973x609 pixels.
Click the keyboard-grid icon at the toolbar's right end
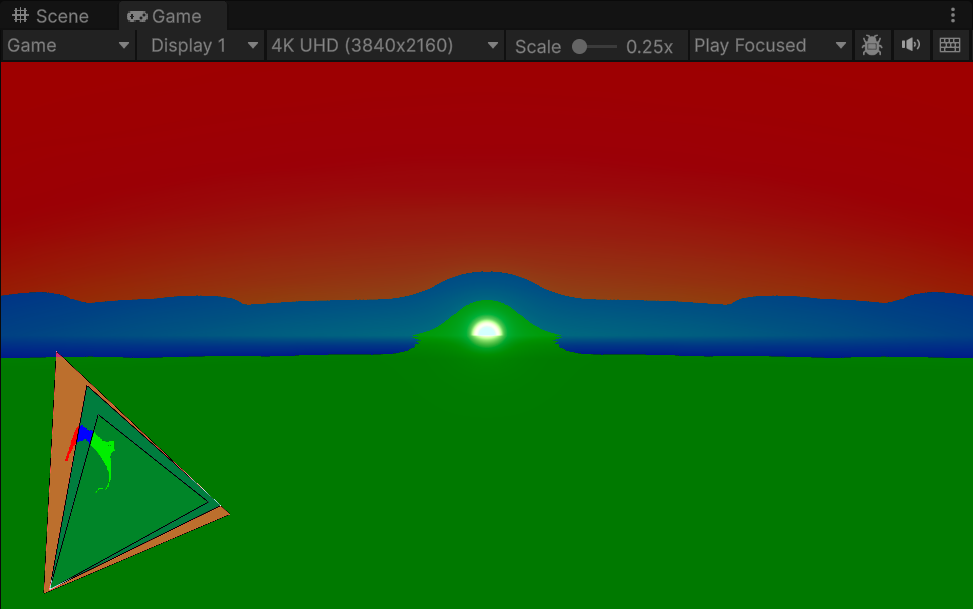[x=948, y=44]
